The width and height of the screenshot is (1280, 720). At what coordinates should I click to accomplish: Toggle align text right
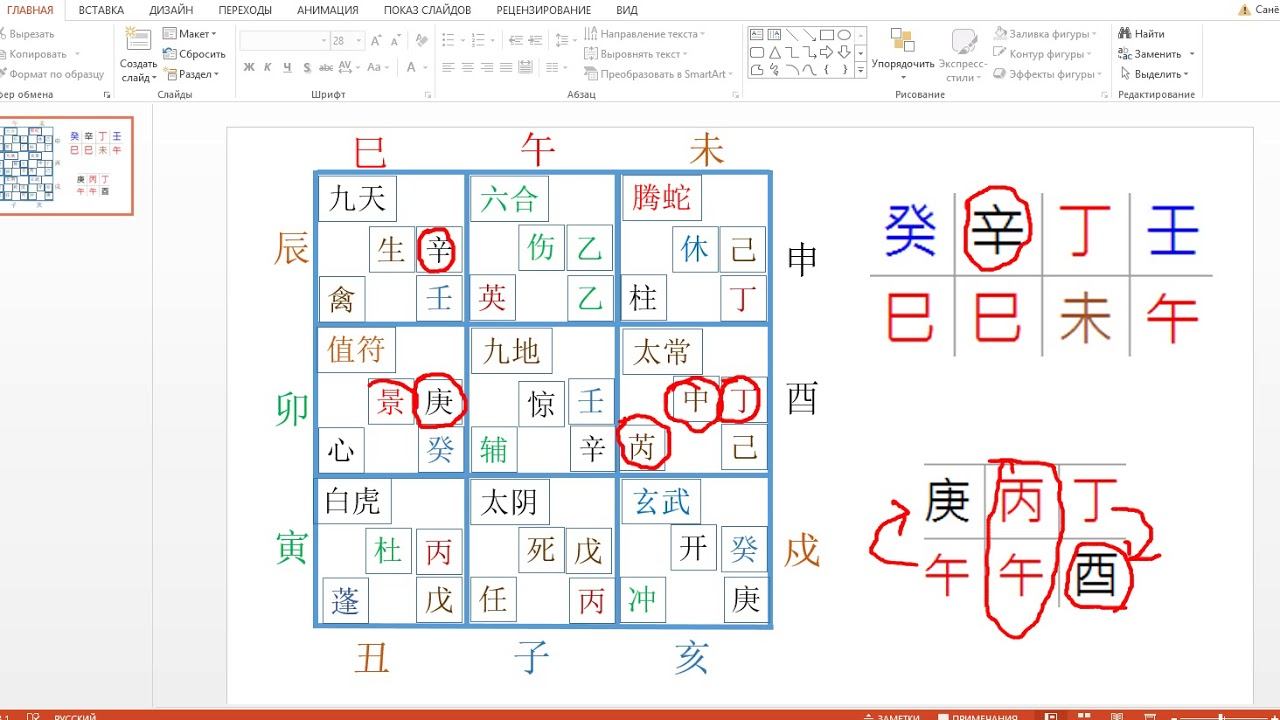click(x=487, y=67)
